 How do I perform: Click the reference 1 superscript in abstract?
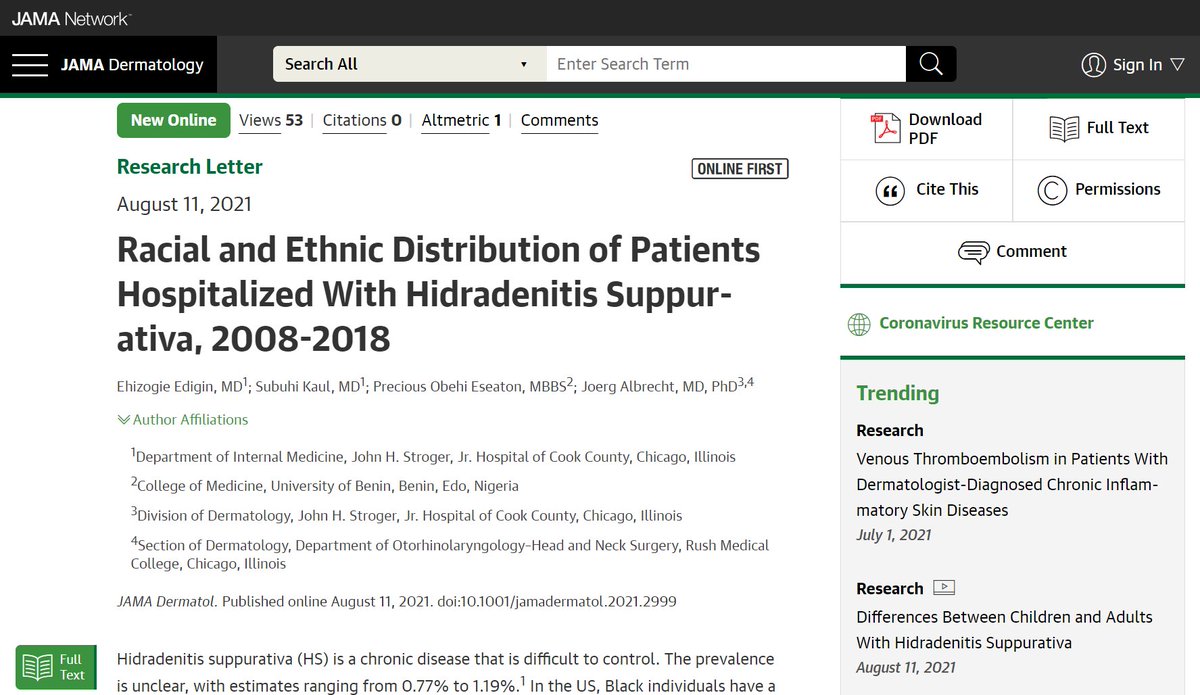coord(522,680)
